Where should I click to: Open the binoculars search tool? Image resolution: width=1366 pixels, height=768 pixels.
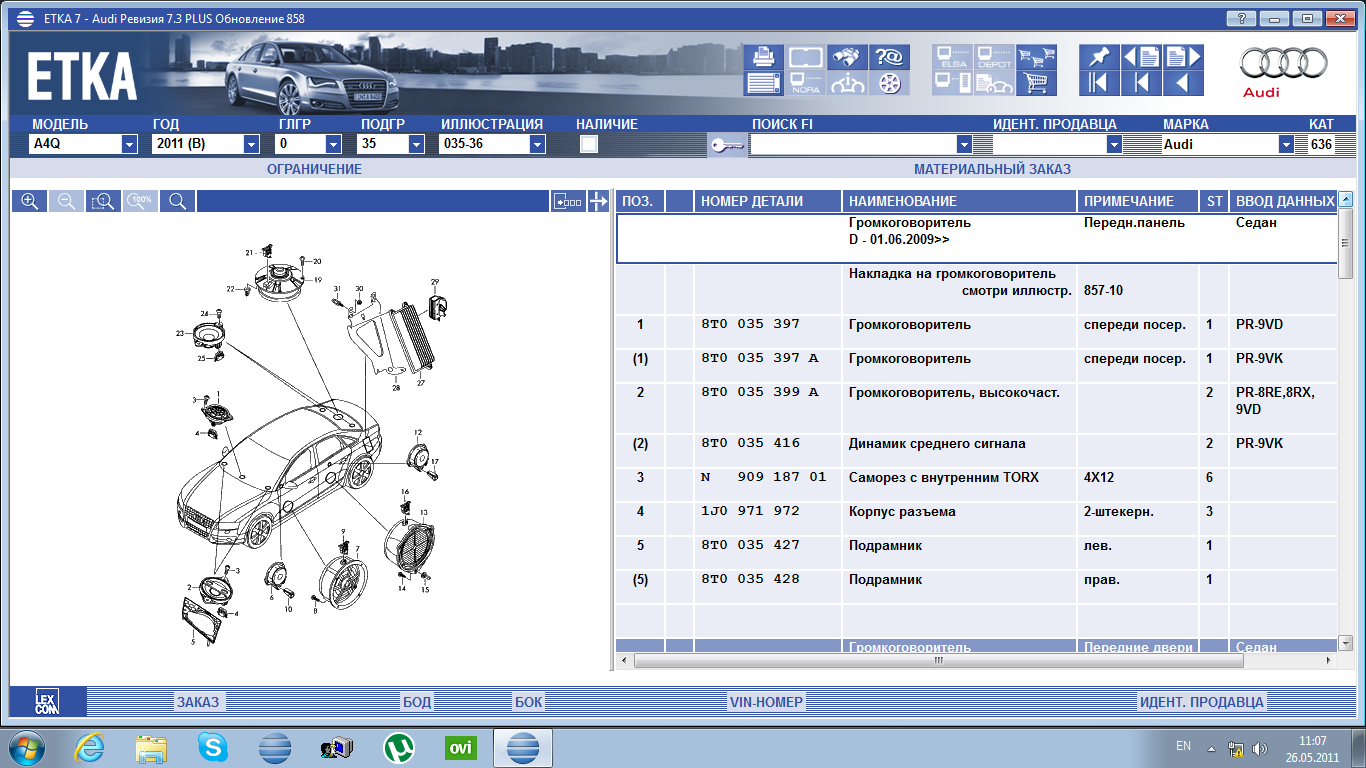[x=847, y=57]
